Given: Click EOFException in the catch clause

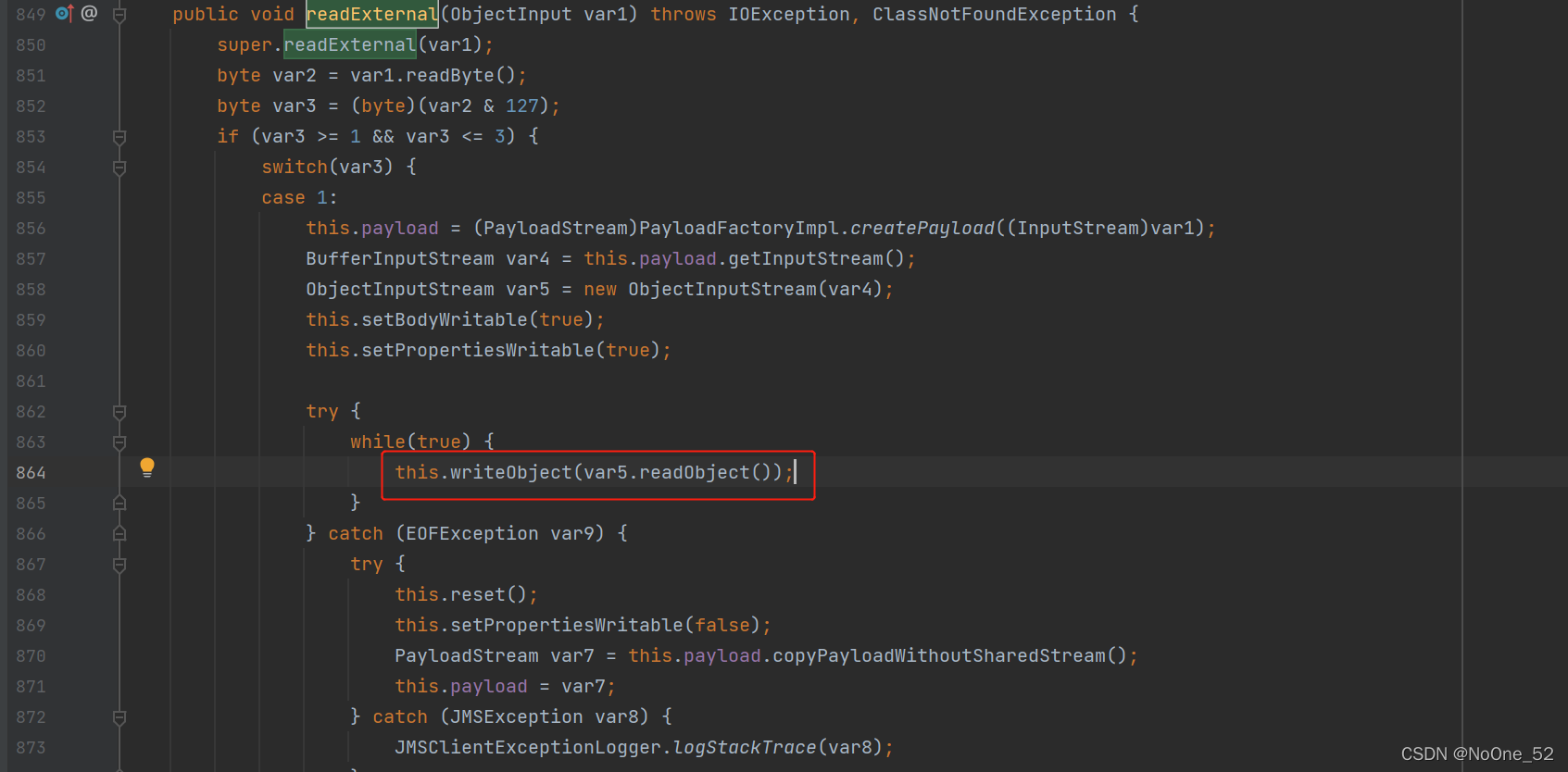Looking at the screenshot, I should coord(472,533).
